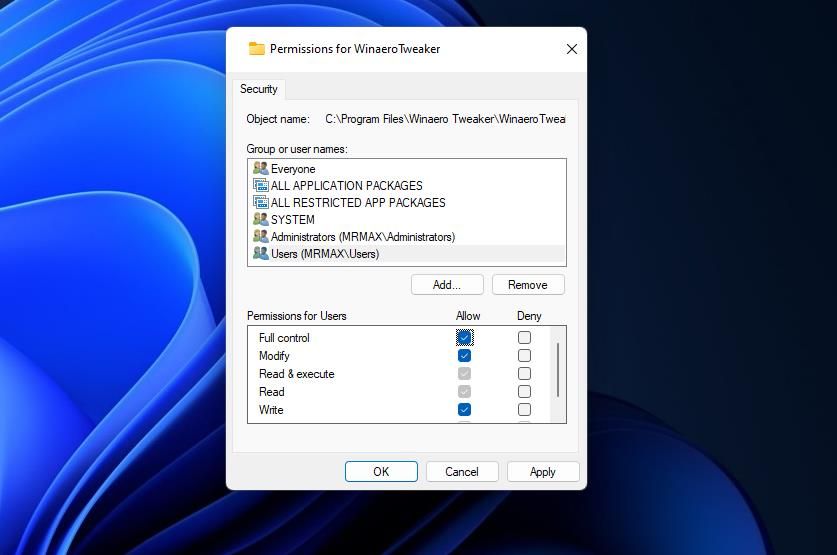Select Administrators (MRMAX\Administrators) entry
This screenshot has height=555, width=837.
click(406, 236)
